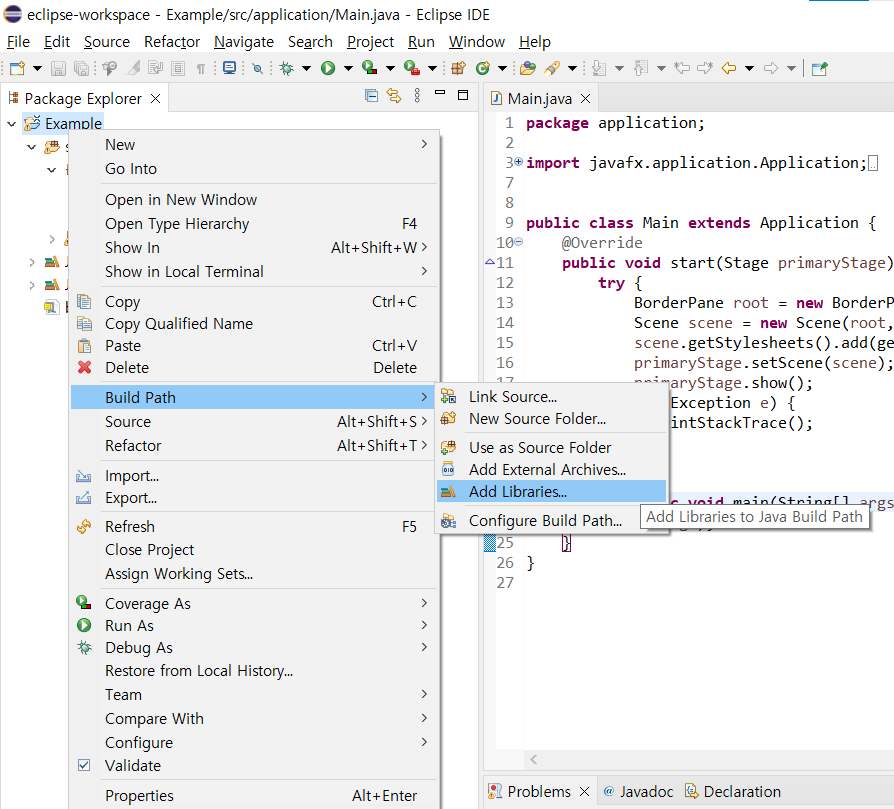Collapse the start method fold on line 10
This screenshot has width=894, height=809.
(518, 242)
